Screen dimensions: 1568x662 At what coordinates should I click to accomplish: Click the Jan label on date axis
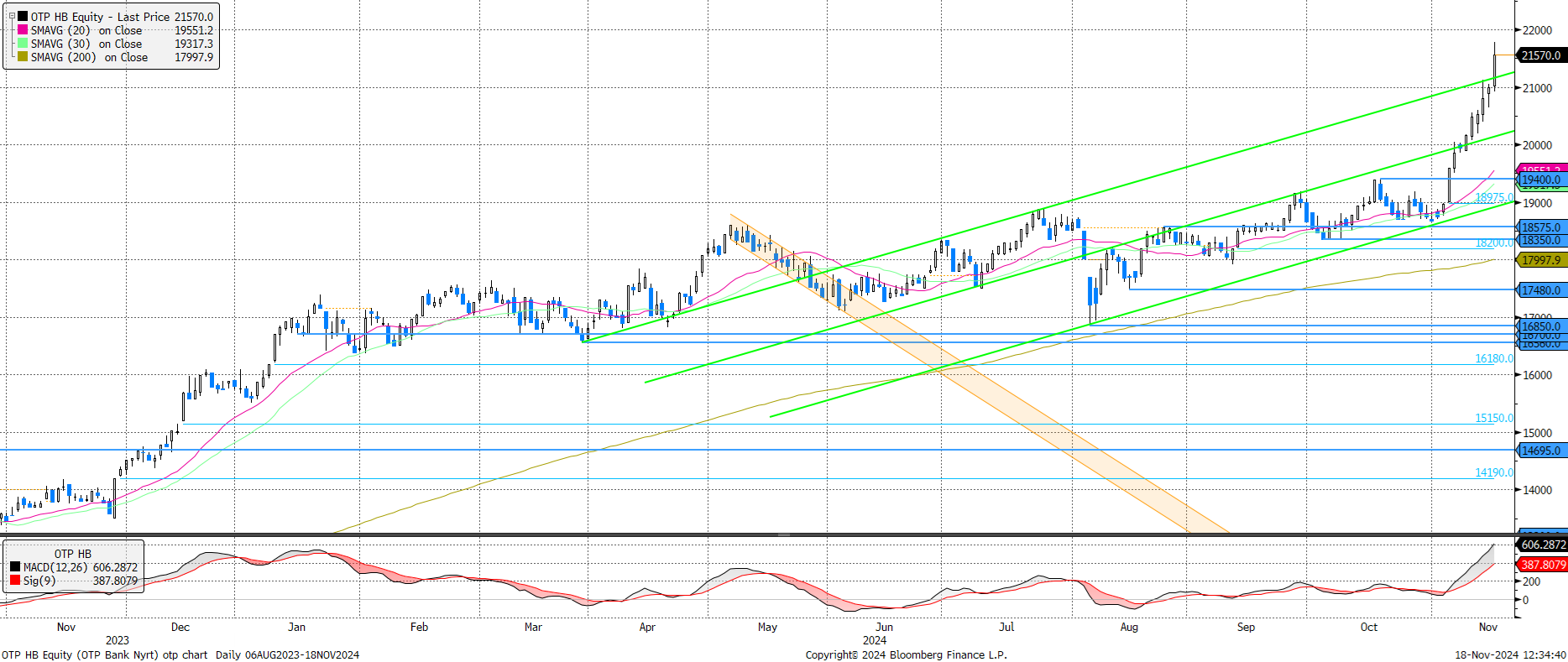click(x=296, y=627)
